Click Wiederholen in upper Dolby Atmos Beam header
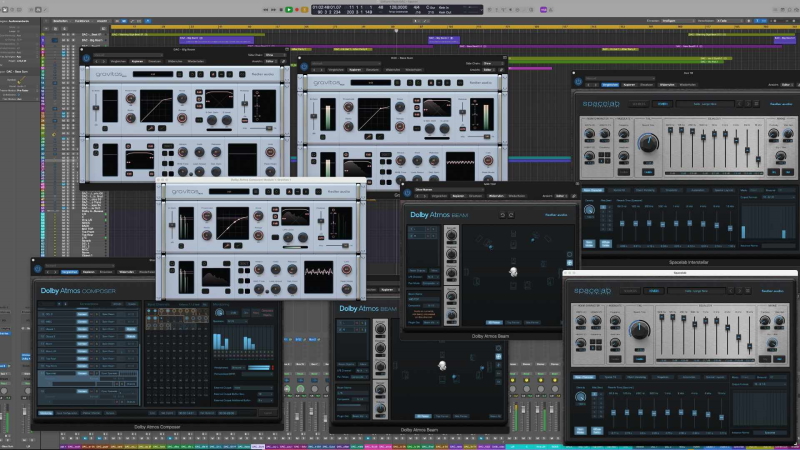Image resolution: width=800 pixels, height=450 pixels. [x=516, y=196]
